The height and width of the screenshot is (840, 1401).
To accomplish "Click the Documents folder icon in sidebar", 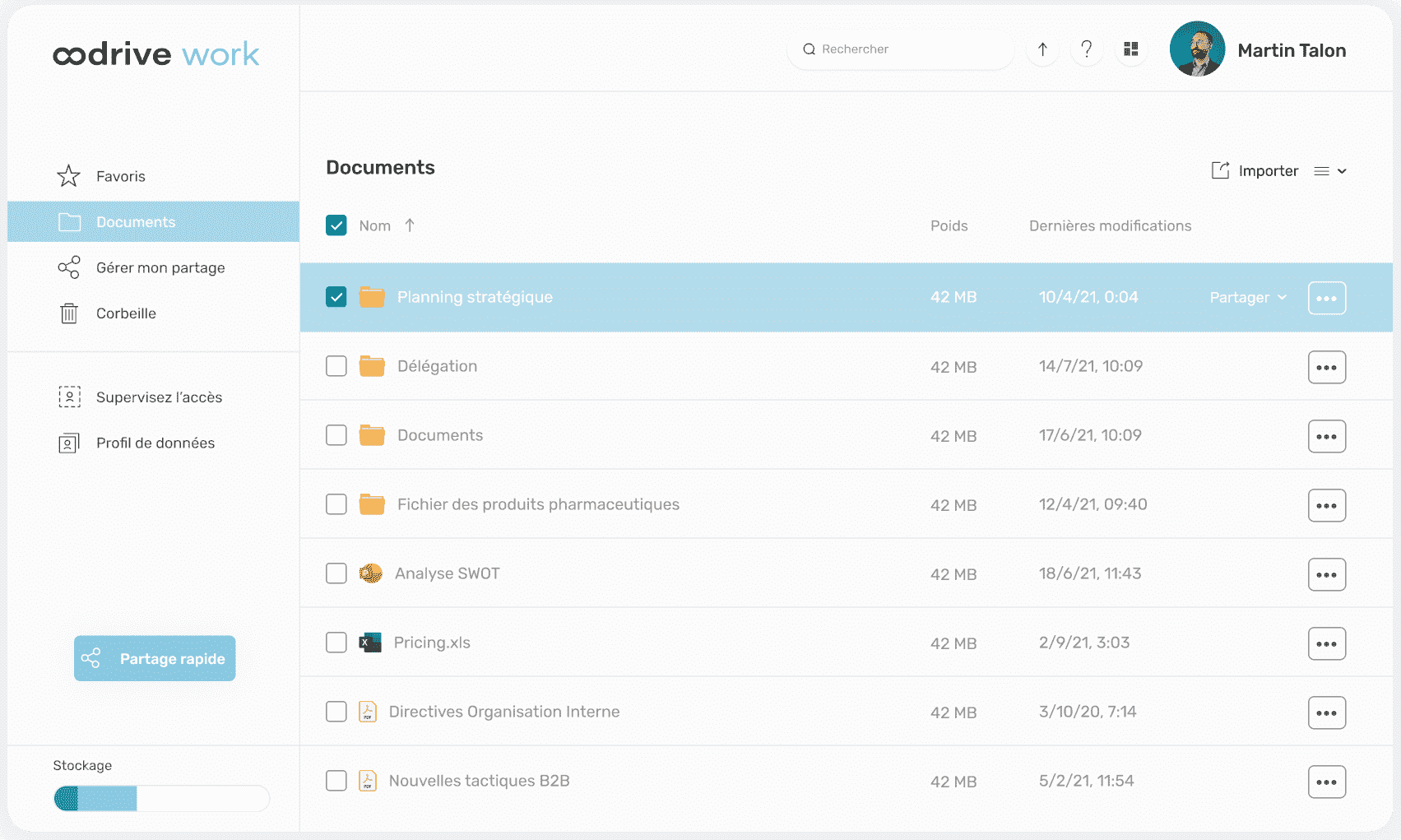I will (x=70, y=222).
